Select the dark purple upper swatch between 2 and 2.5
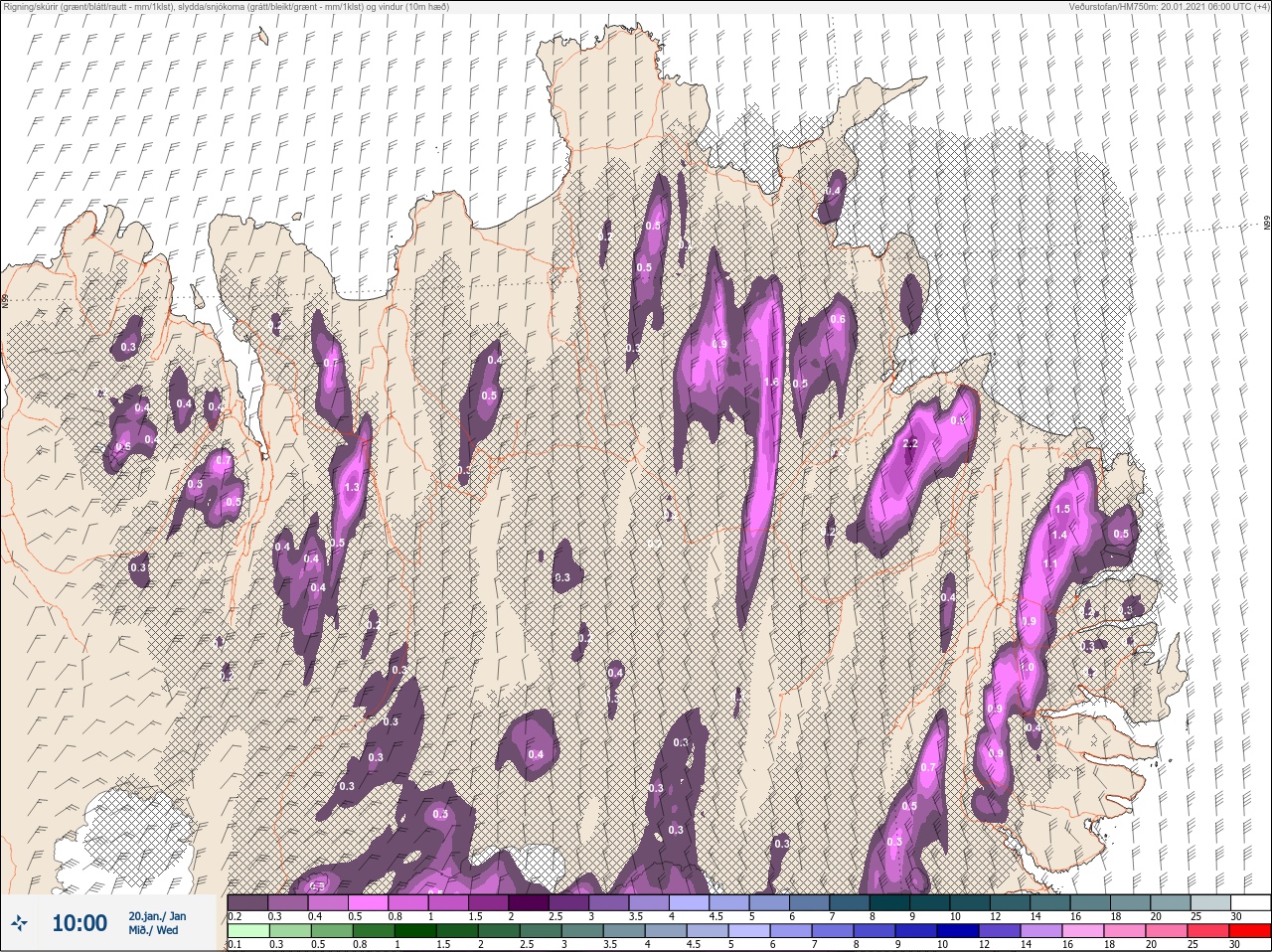The width and height of the screenshot is (1272, 952). 529,902
